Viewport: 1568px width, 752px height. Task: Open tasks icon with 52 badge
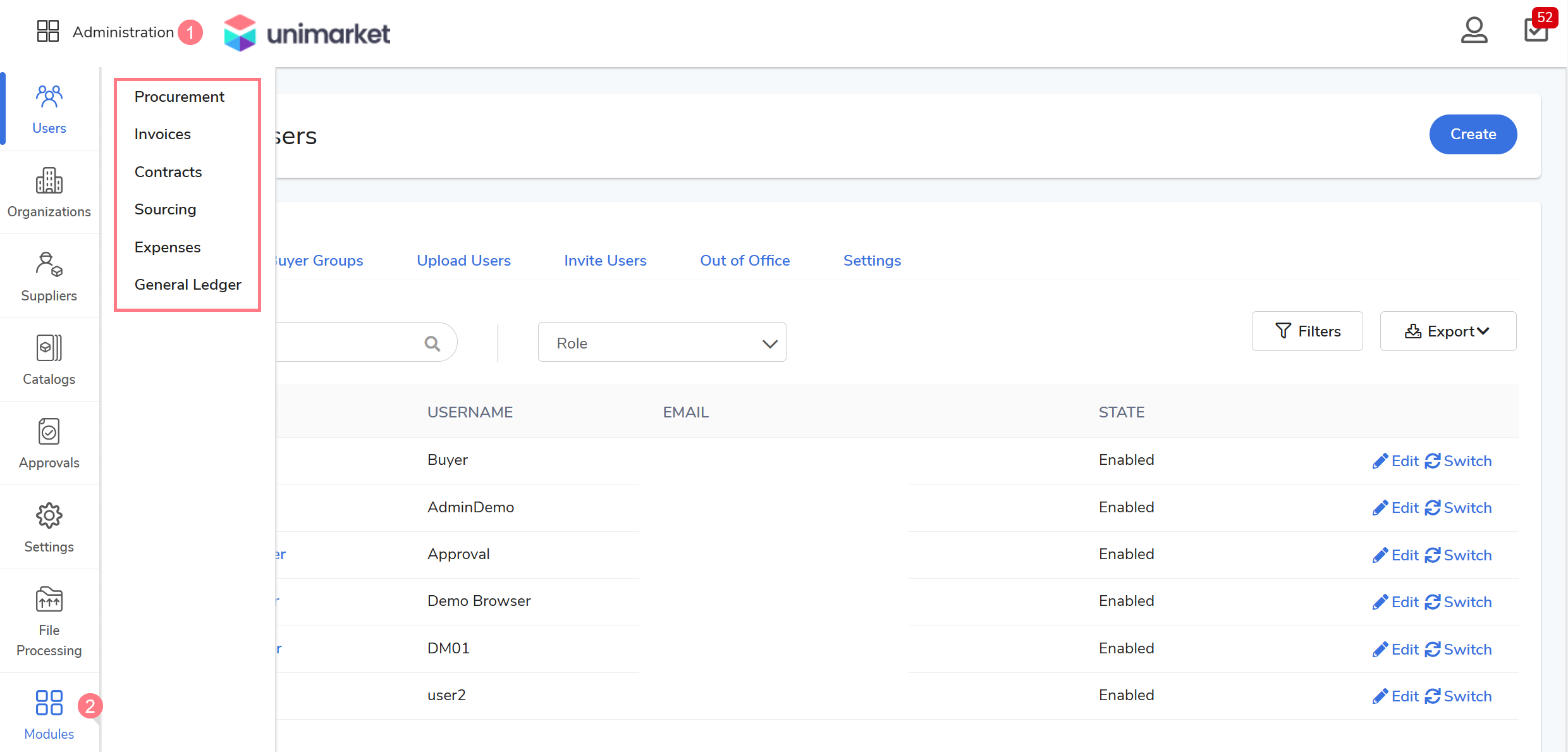click(x=1536, y=30)
